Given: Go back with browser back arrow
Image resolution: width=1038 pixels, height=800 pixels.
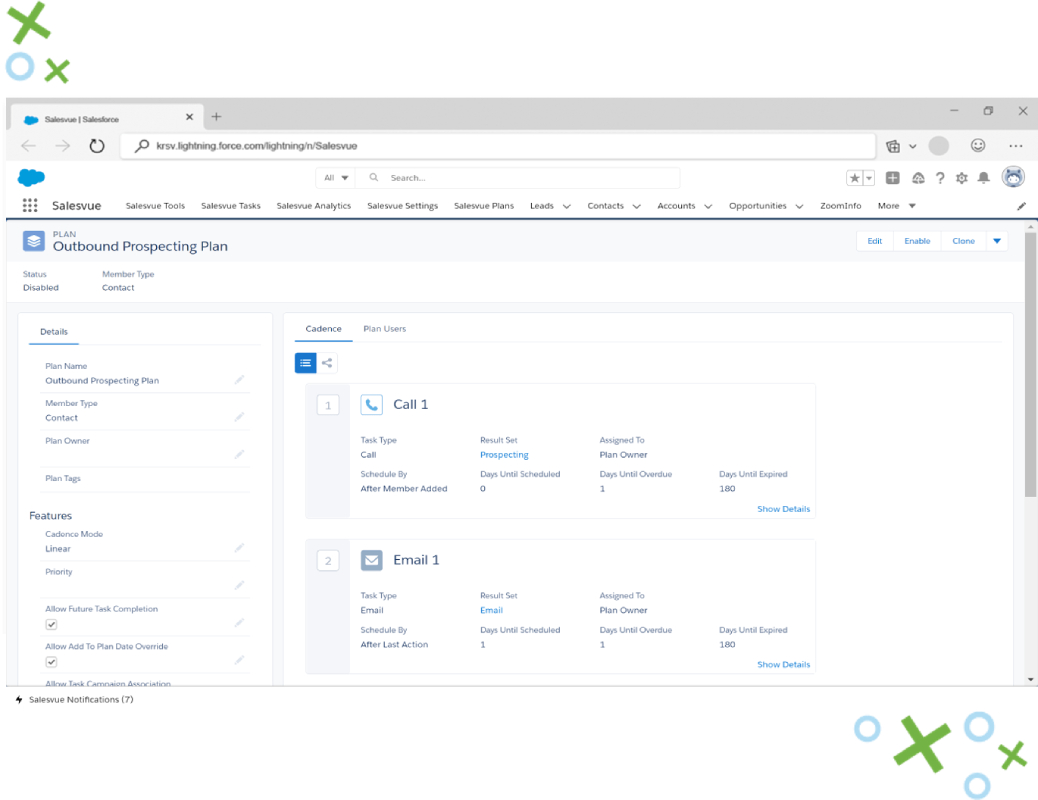Looking at the screenshot, I should pos(28,146).
